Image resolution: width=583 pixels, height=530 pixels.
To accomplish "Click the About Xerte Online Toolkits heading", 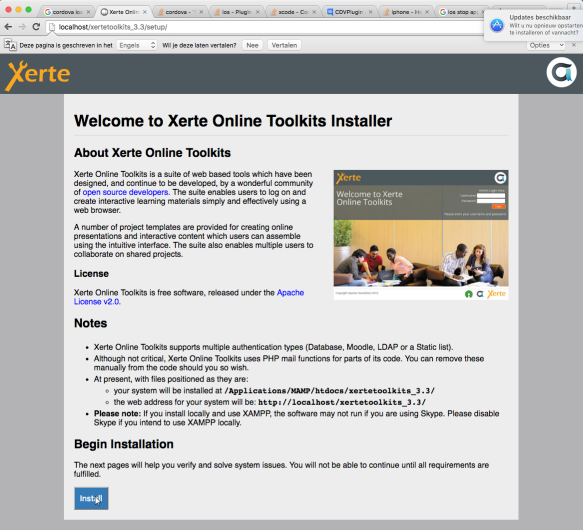I will (x=152, y=153).
